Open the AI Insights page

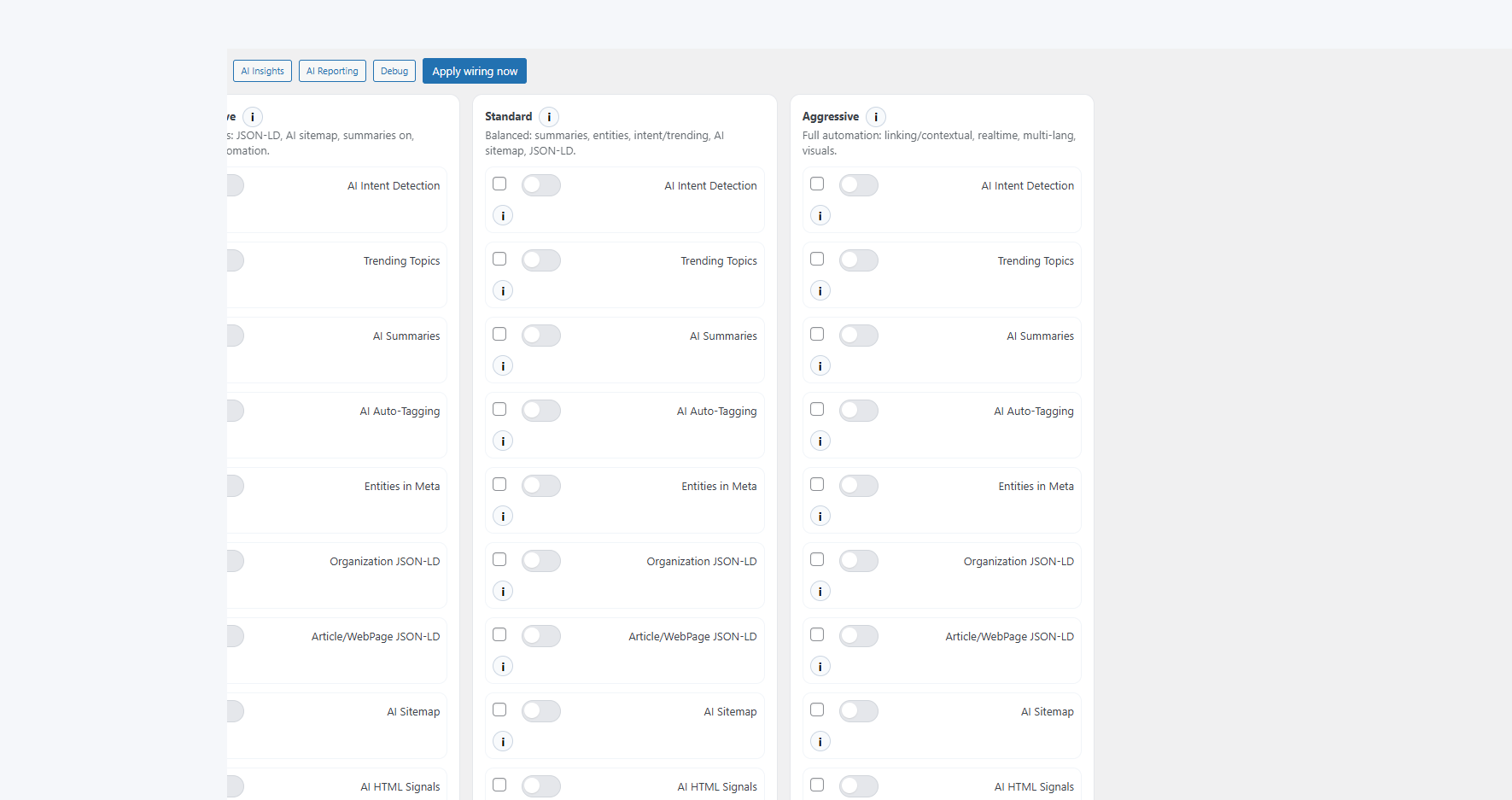click(x=262, y=71)
